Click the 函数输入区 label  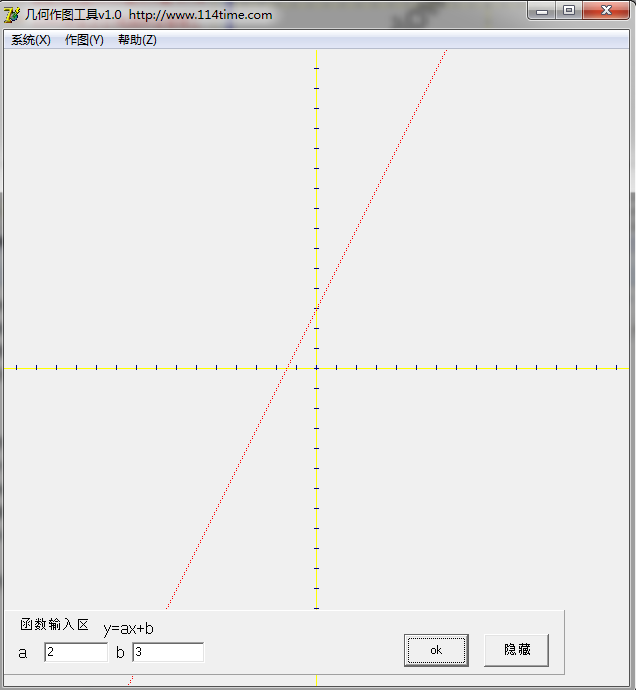pos(55,624)
